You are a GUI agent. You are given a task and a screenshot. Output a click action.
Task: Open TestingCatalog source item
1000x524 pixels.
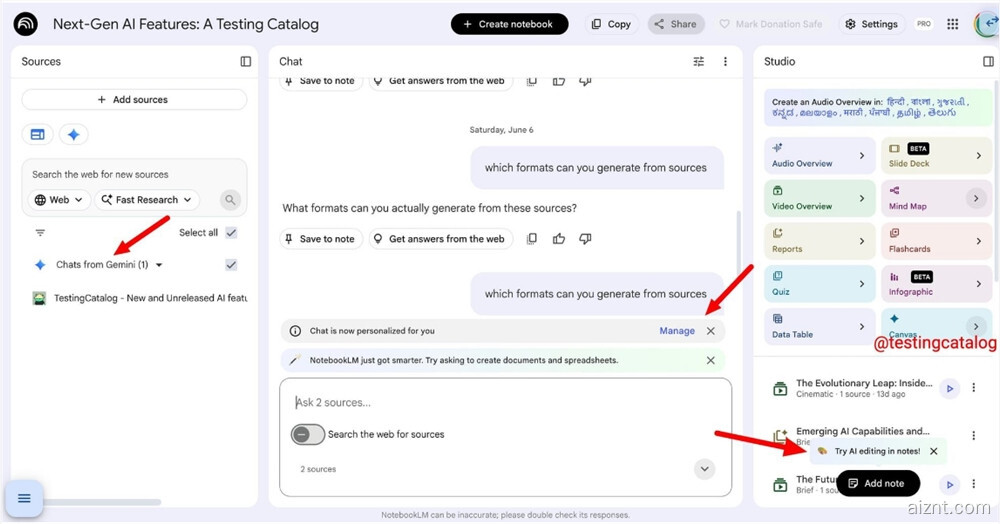(x=140, y=298)
